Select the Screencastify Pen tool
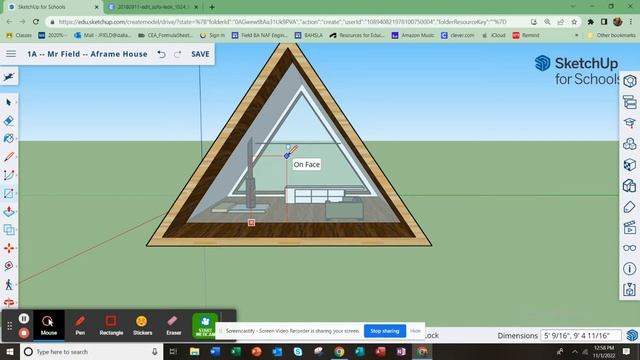 80,325
